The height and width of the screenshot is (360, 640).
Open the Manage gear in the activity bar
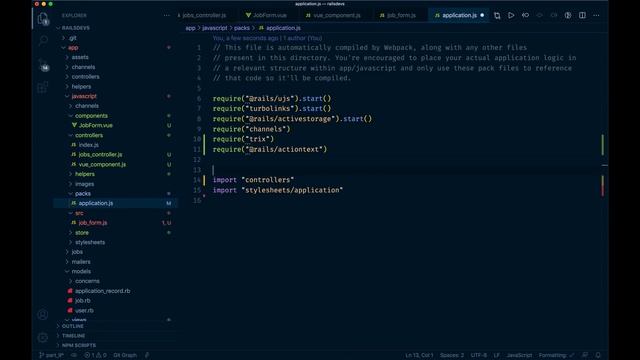tap(43, 337)
